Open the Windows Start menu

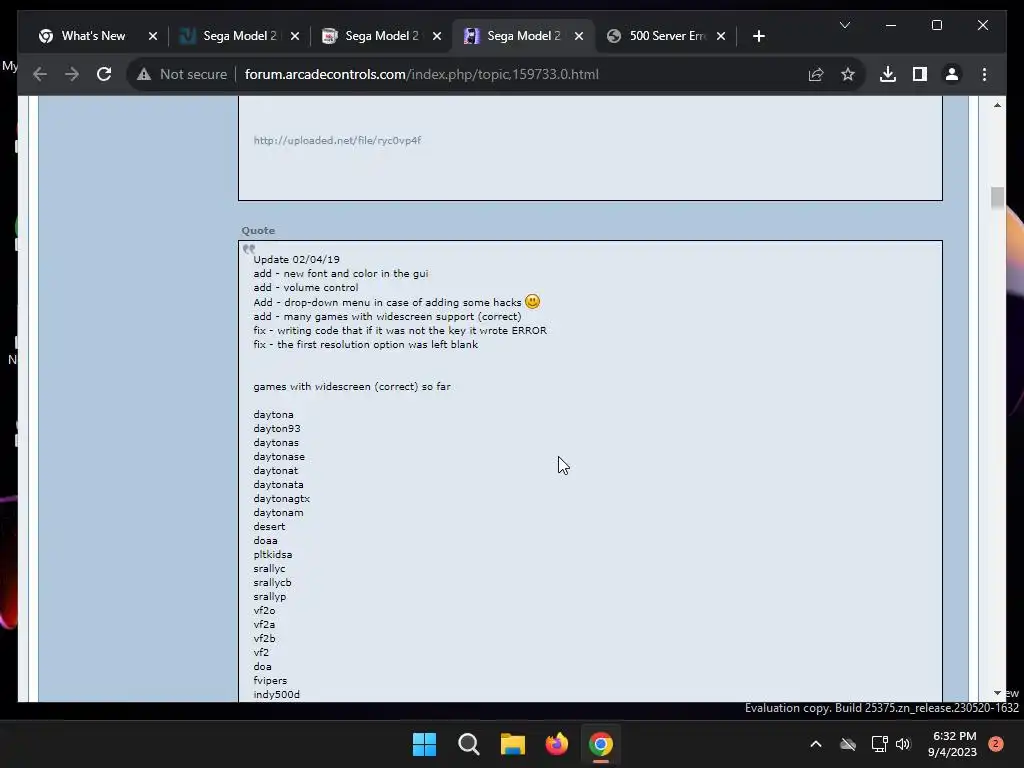pyautogui.click(x=424, y=744)
